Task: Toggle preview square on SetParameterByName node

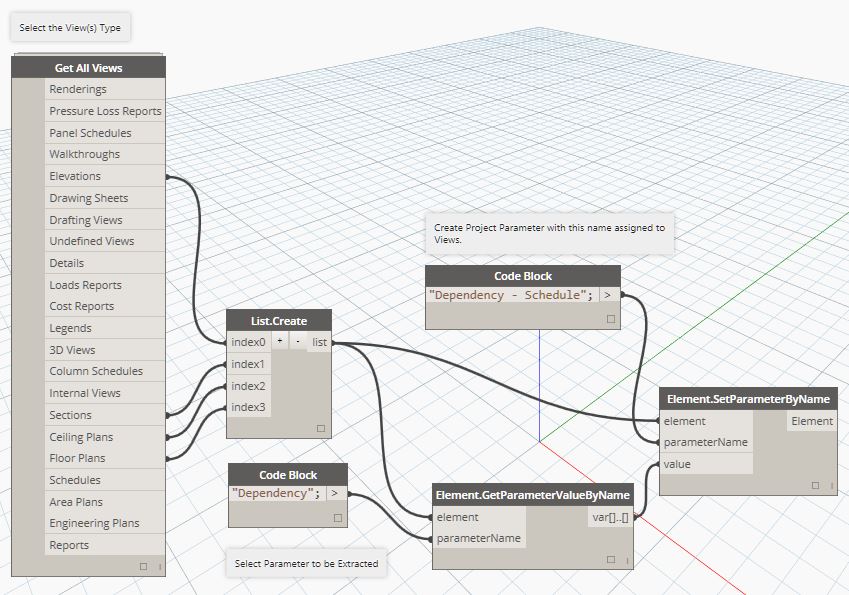Action: [815, 485]
